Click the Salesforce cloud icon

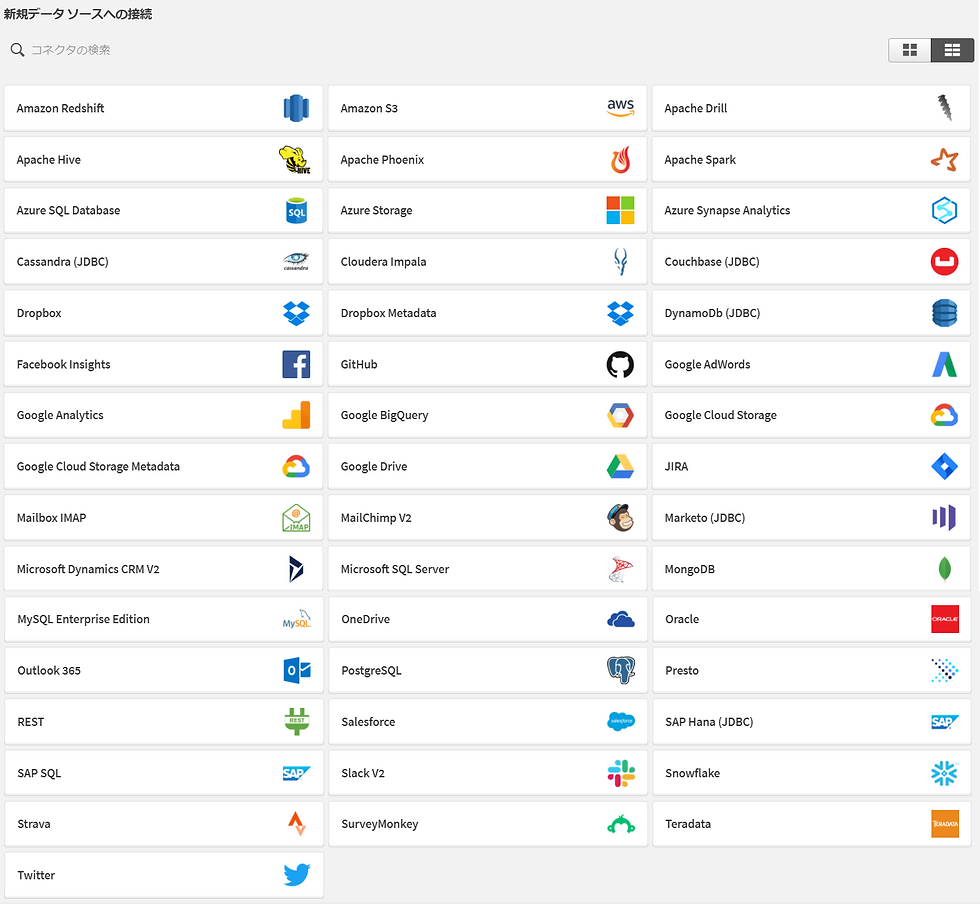tap(621, 721)
